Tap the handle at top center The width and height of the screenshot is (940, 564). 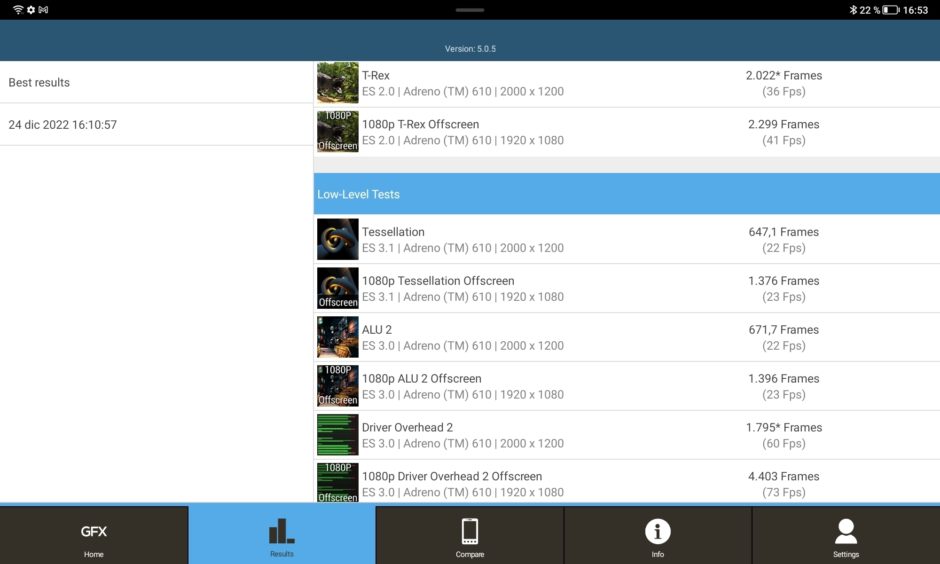pyautogui.click(x=469, y=10)
